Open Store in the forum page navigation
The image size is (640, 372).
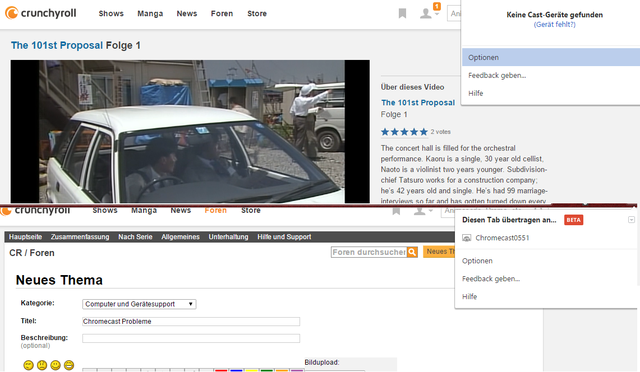click(251, 210)
